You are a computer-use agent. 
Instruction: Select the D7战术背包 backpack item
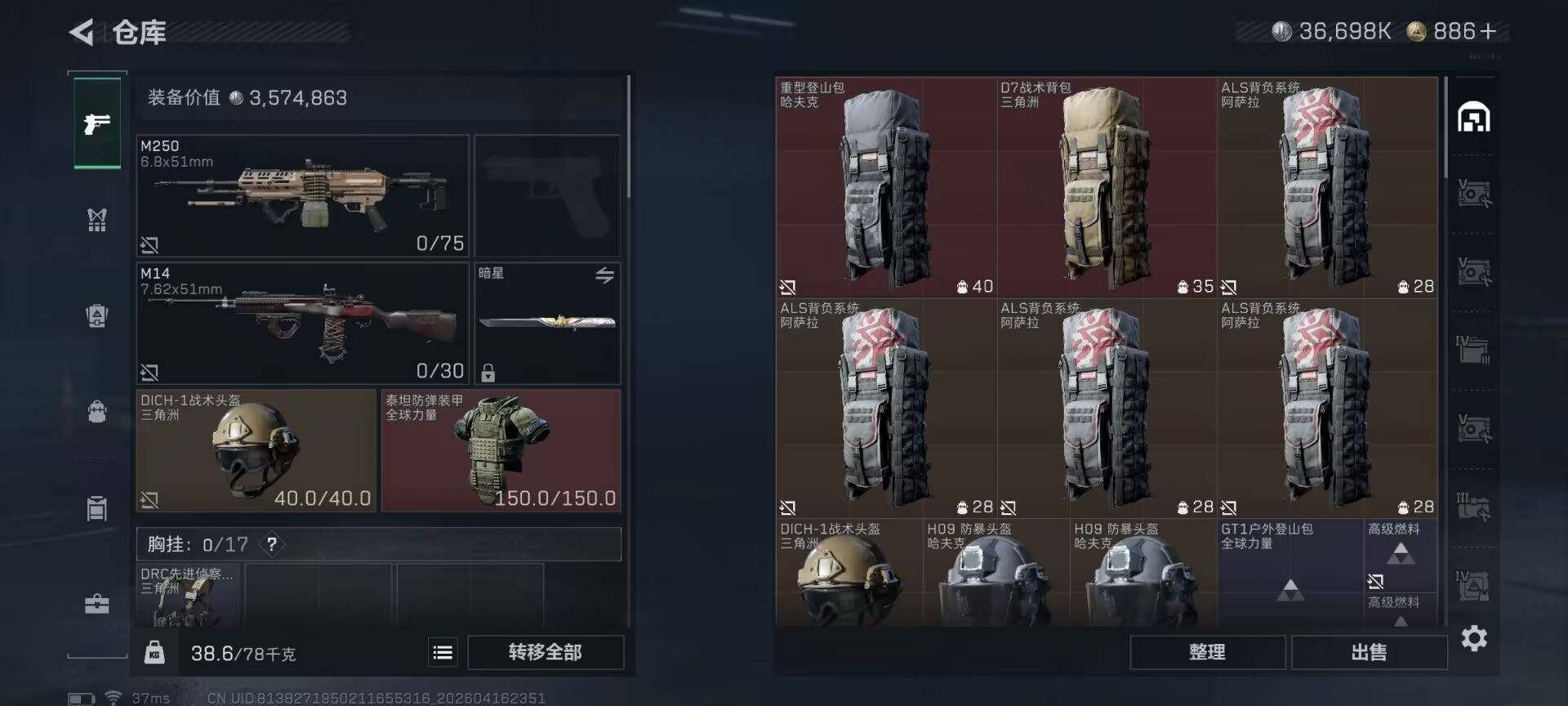(1107, 187)
